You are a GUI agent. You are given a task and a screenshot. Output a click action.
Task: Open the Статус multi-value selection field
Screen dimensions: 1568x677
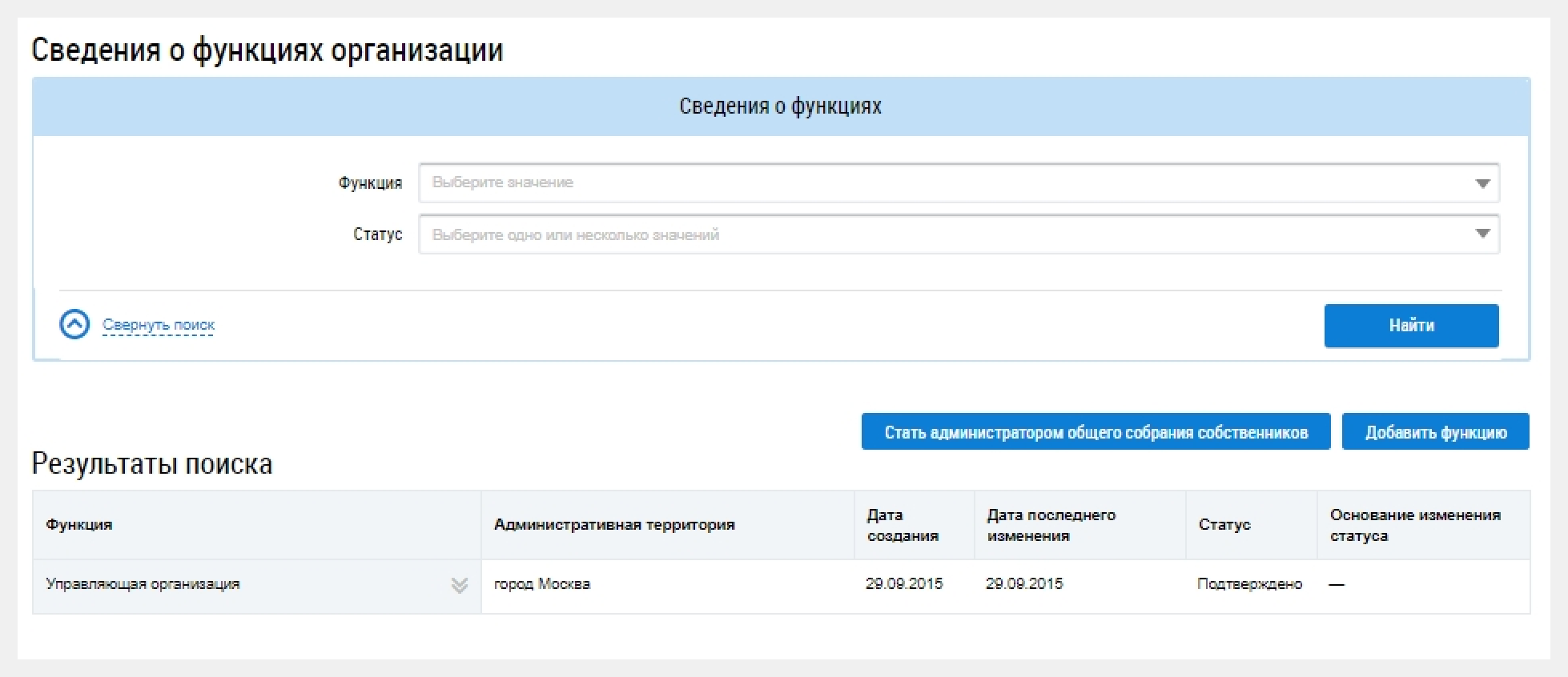[945, 234]
